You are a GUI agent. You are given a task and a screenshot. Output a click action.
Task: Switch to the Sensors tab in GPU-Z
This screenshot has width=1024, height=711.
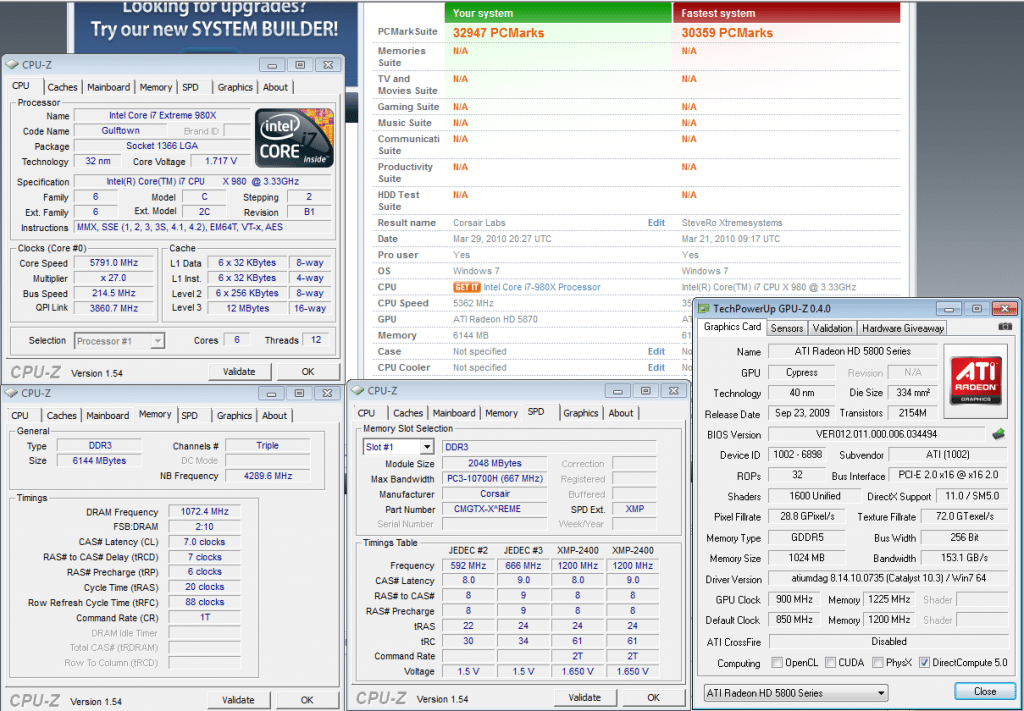click(x=787, y=328)
